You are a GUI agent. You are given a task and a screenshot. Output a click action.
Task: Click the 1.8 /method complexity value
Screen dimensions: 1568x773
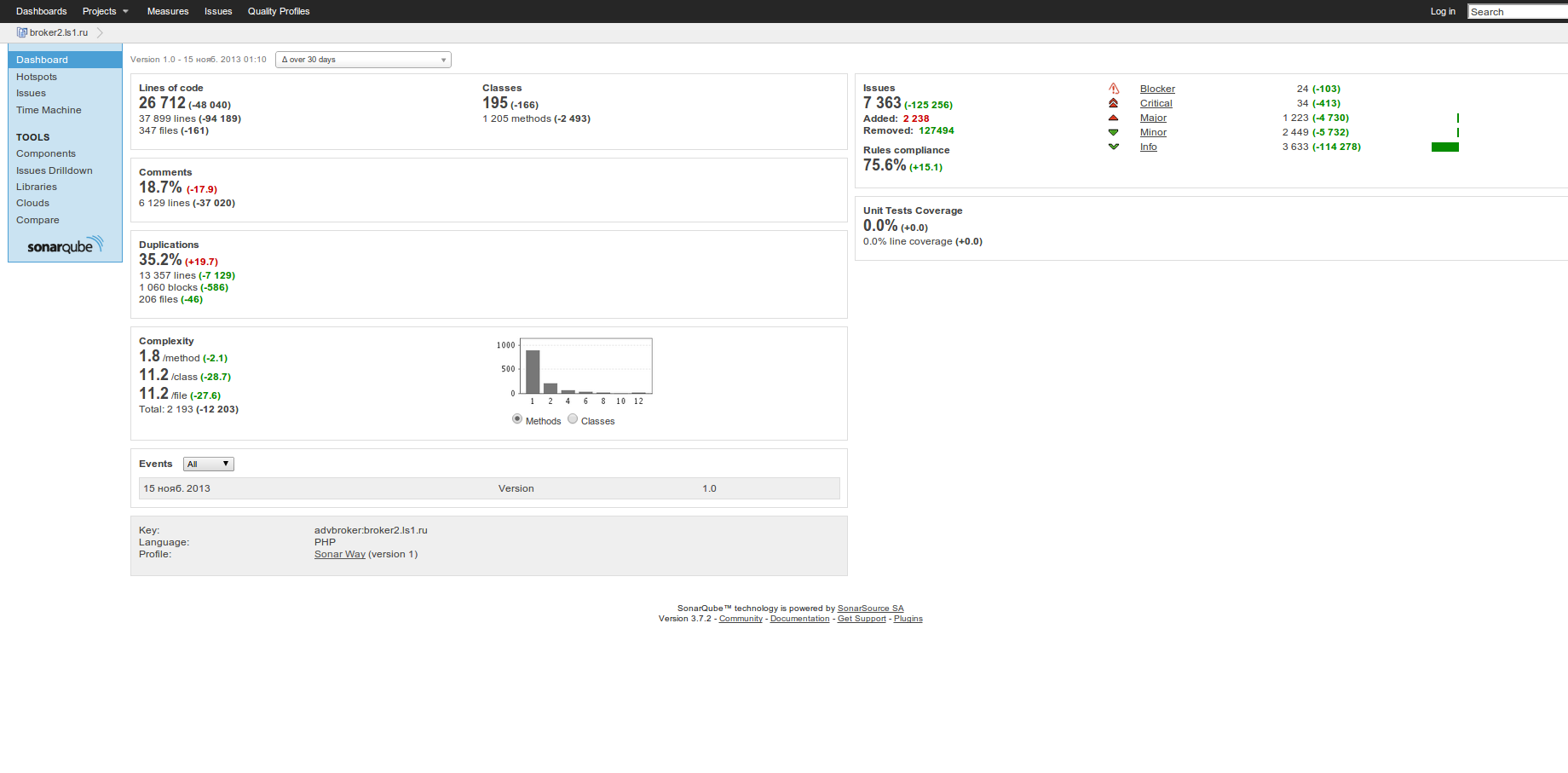tap(149, 356)
